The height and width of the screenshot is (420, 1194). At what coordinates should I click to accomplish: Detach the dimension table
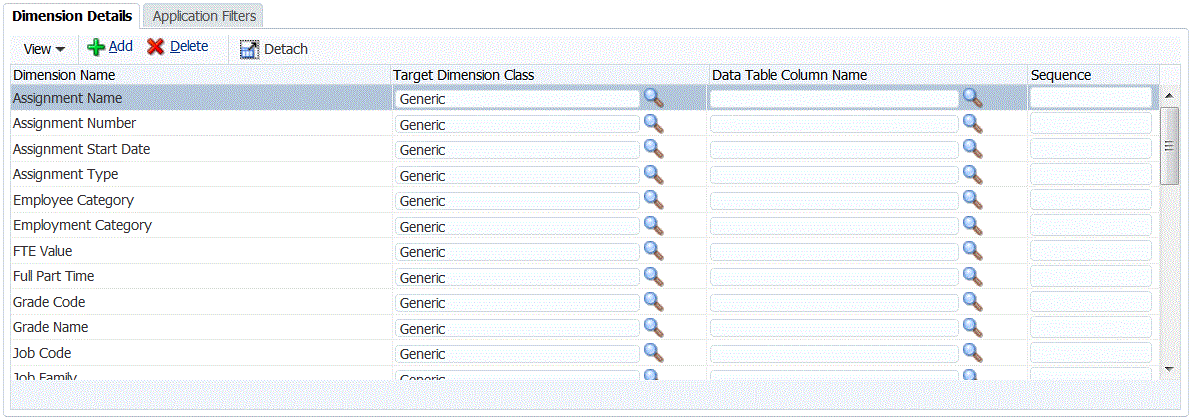[x=274, y=49]
